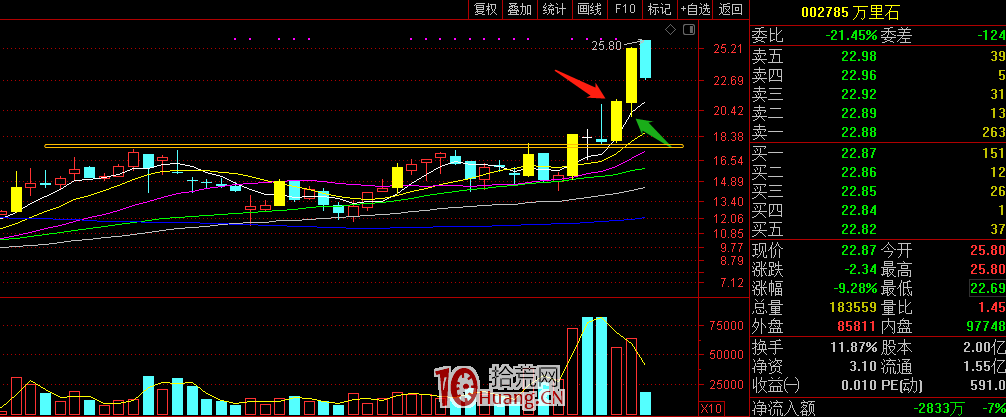Click the 现价 value 22.87
The width and height of the screenshot is (1006, 417).
(858, 250)
